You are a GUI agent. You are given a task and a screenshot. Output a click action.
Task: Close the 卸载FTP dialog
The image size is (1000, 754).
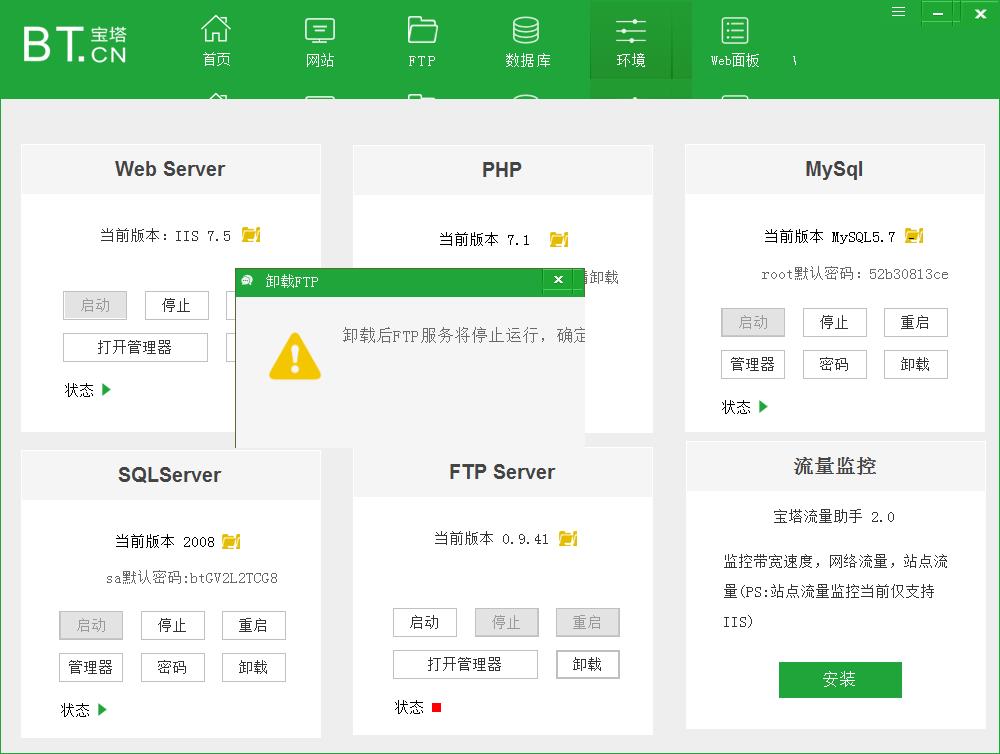click(558, 279)
